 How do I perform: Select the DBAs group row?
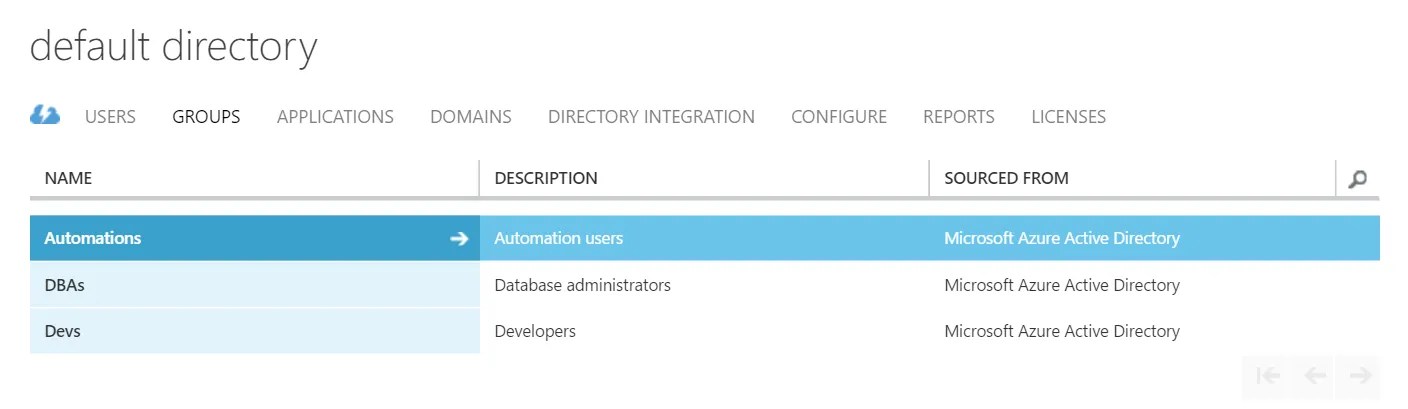point(705,285)
